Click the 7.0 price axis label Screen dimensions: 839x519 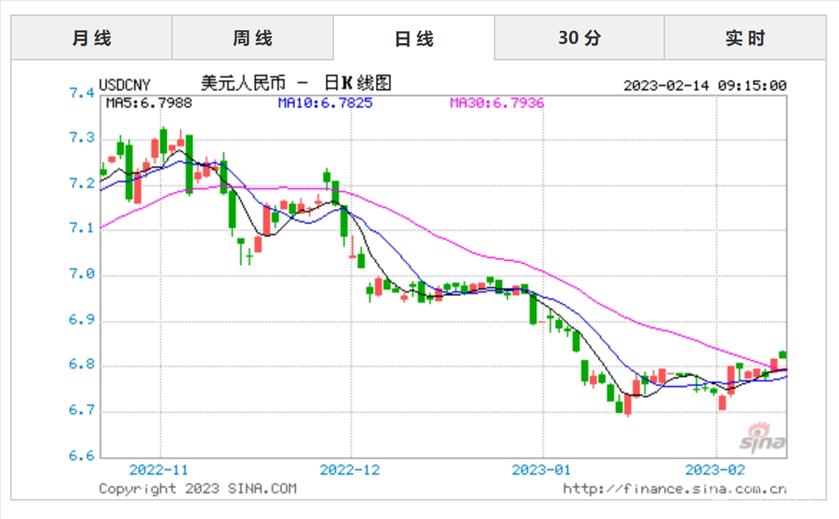coord(82,274)
